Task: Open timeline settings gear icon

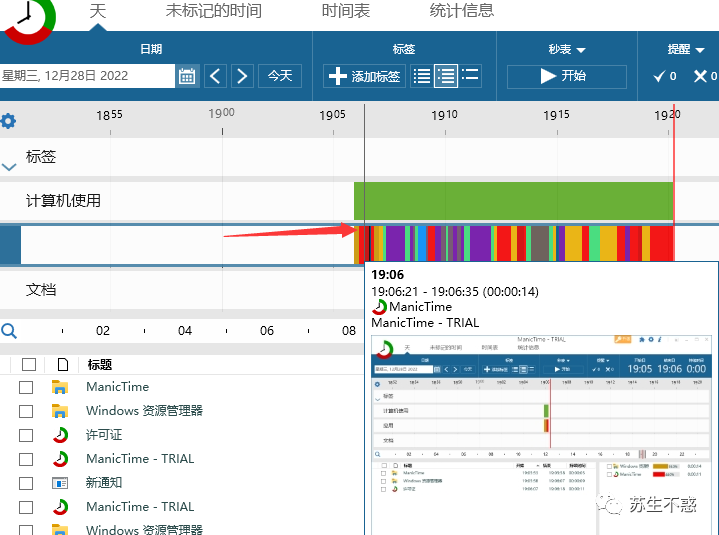Action: [x=8, y=121]
